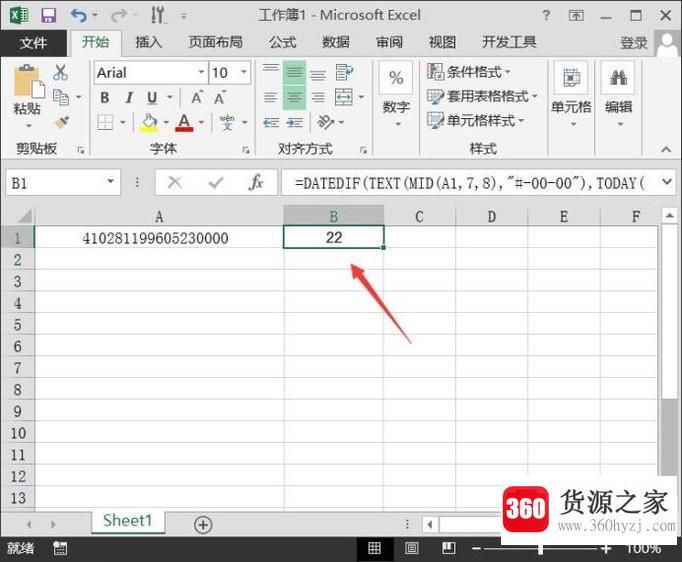The height and width of the screenshot is (562, 682).
Task: Switch to the 审阅 Review tab
Action: (389, 42)
